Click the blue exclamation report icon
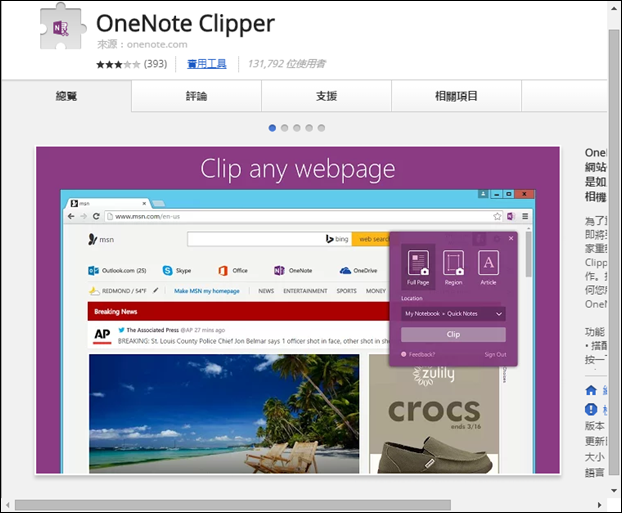The image size is (622, 513). click(x=591, y=409)
